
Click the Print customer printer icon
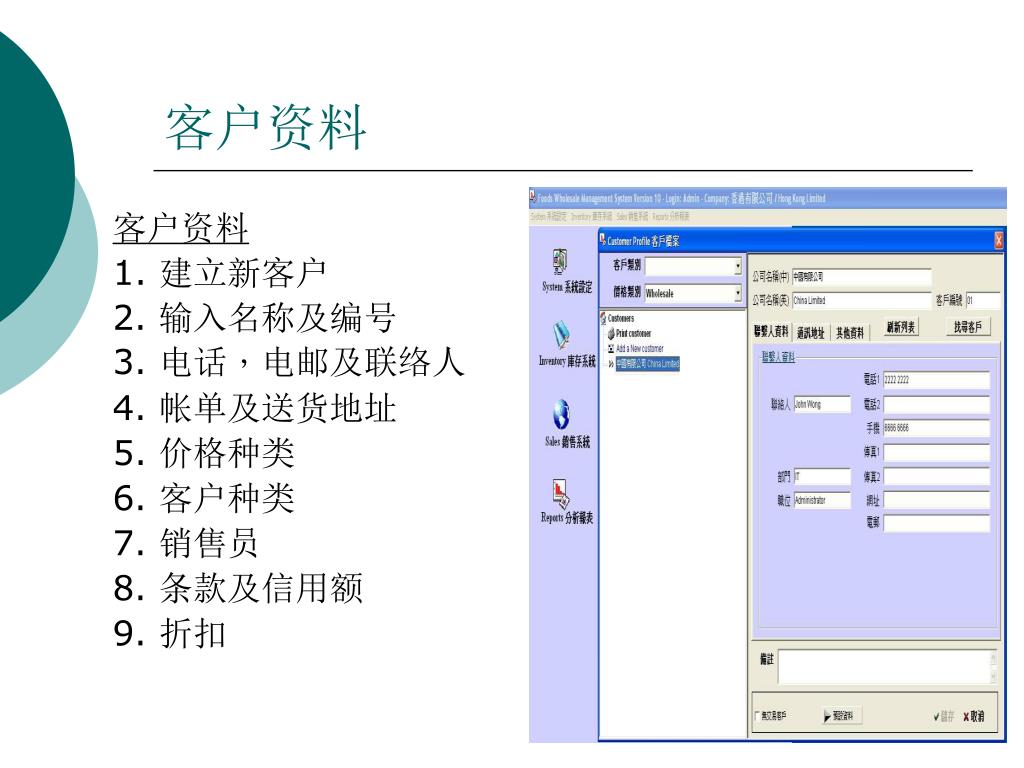tap(611, 334)
